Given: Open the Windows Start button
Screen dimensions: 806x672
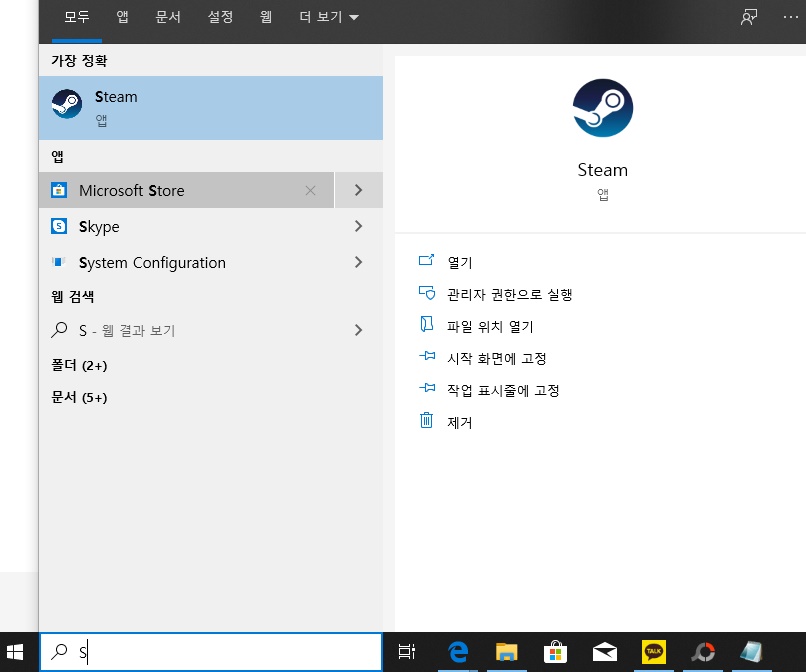Looking at the screenshot, I should [x=15, y=652].
